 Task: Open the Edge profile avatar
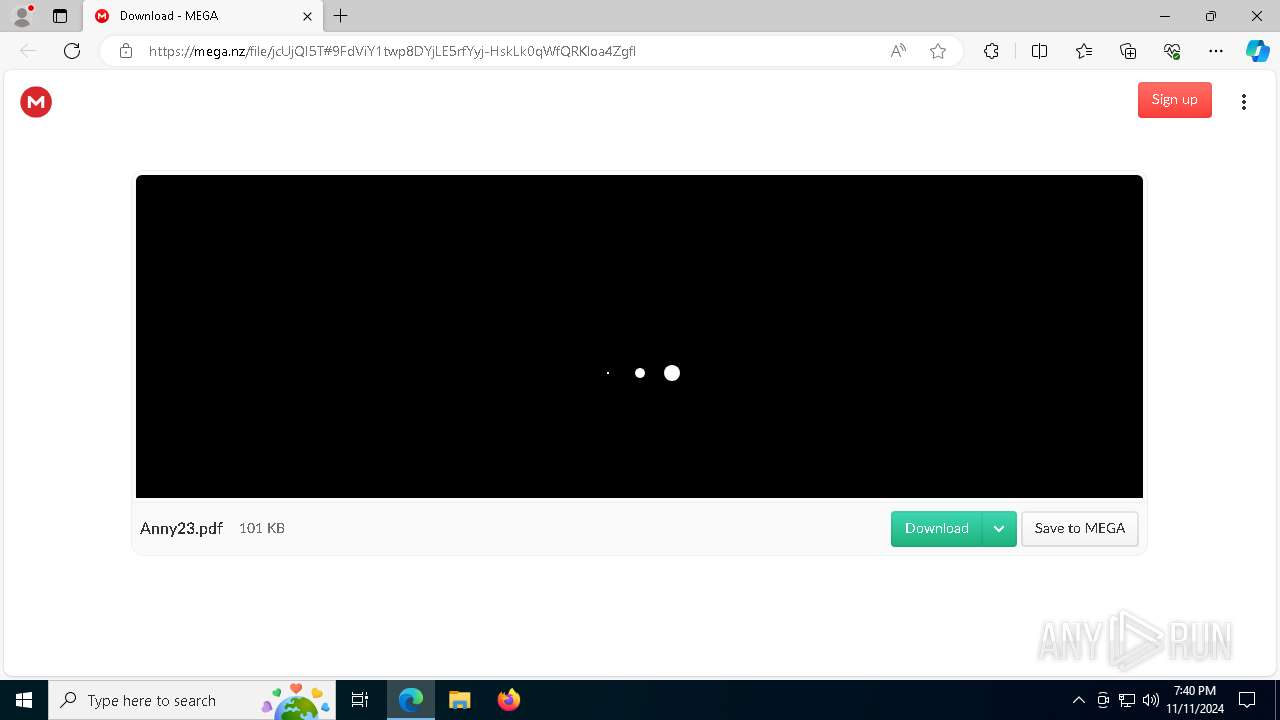pyautogui.click(x=21, y=16)
